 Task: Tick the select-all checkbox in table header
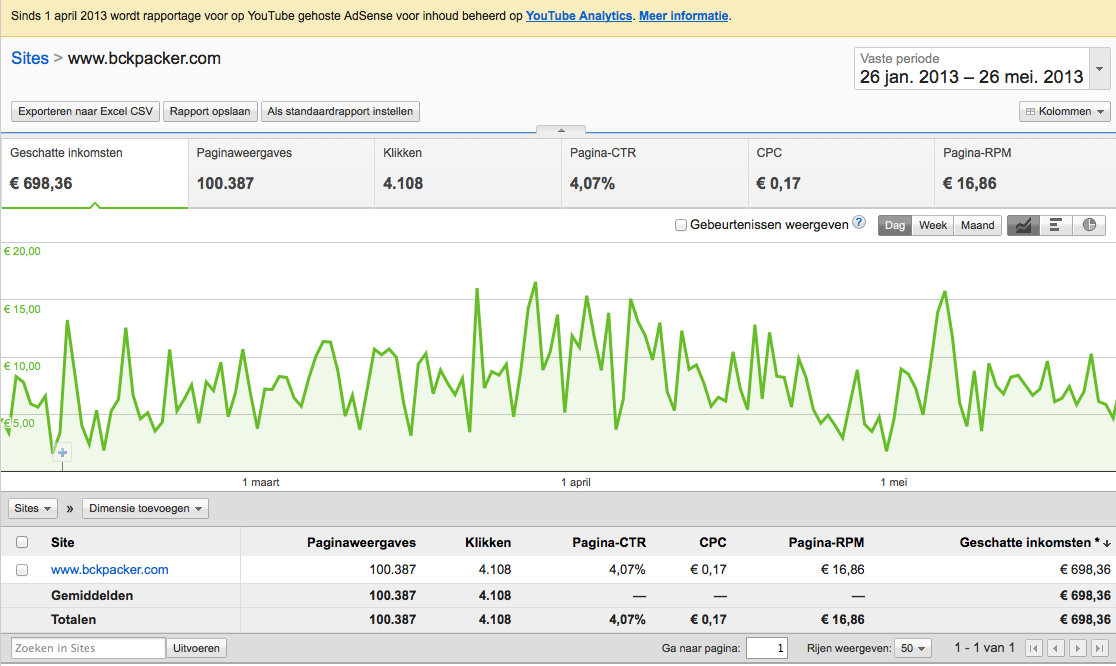pos(22,542)
